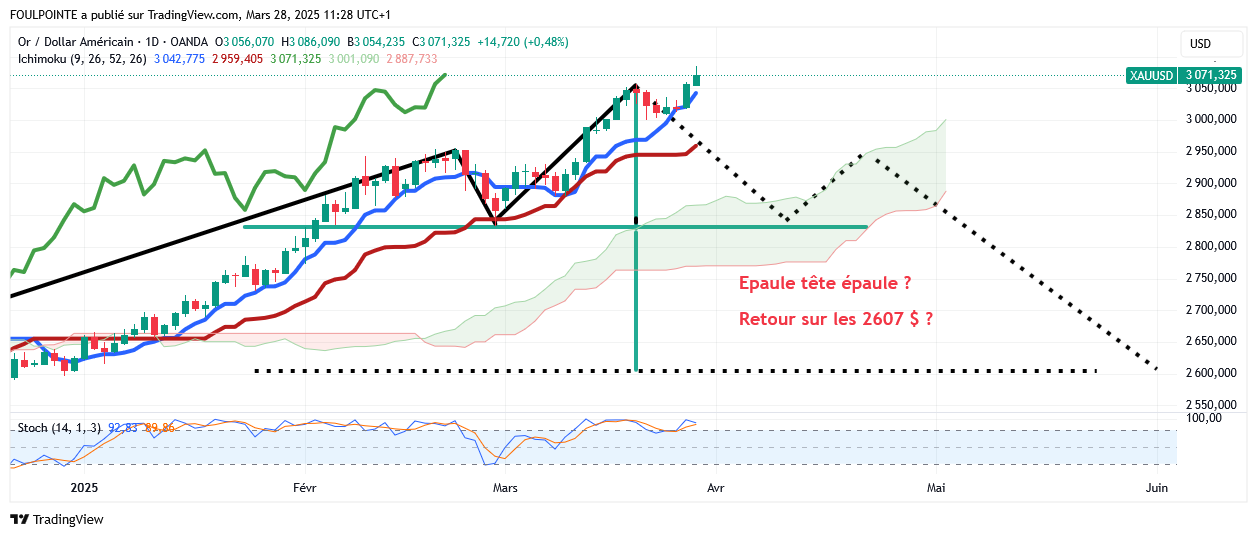Screen dimensions: 1257x537
Task: Click the 2 900,000 price axis label
Action: click(x=1213, y=183)
